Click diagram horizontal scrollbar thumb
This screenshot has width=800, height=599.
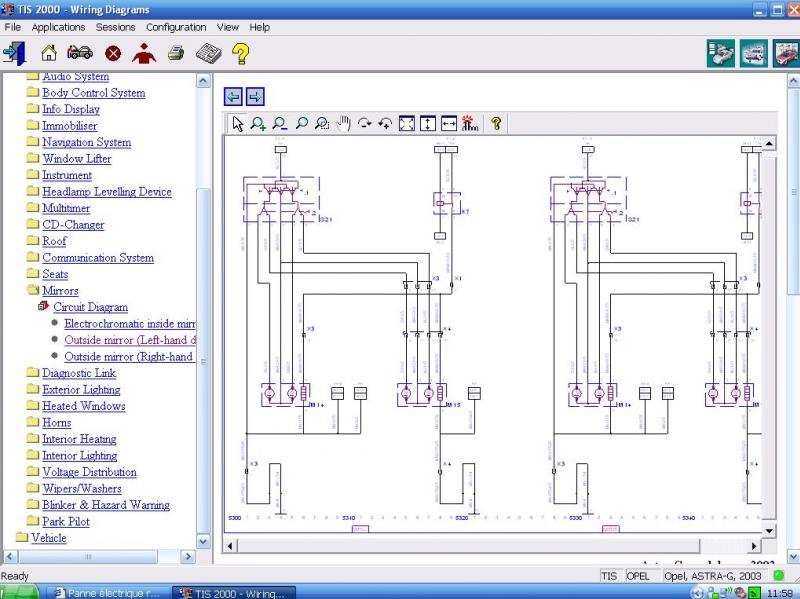click(469, 546)
